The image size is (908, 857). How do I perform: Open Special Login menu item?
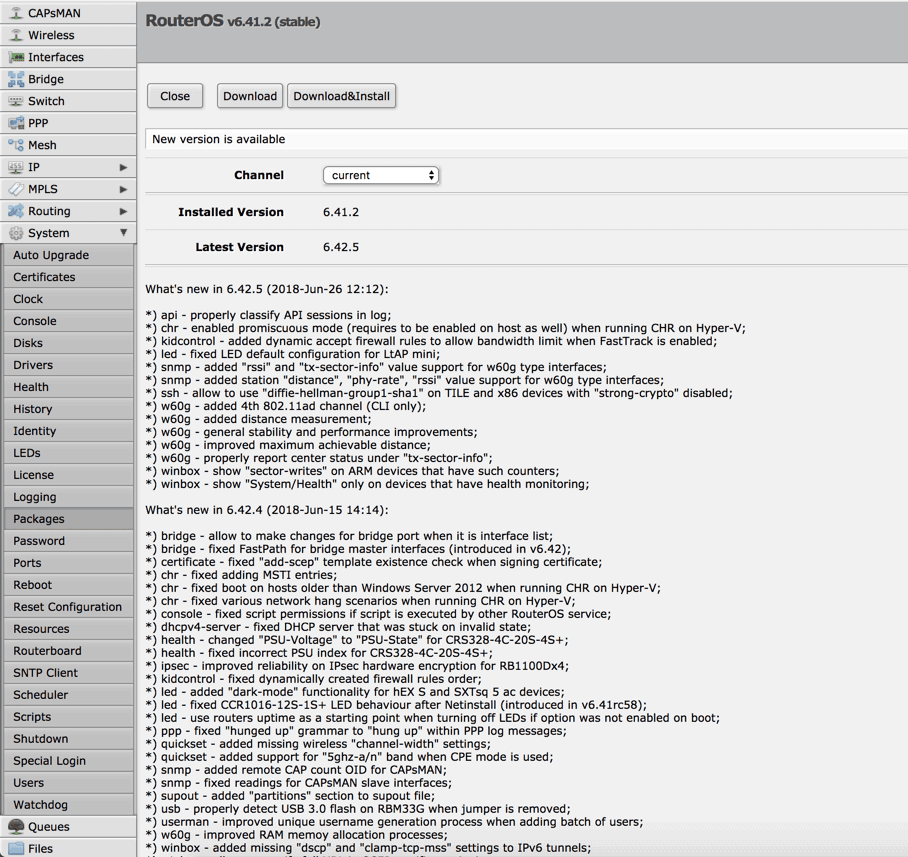(68, 761)
